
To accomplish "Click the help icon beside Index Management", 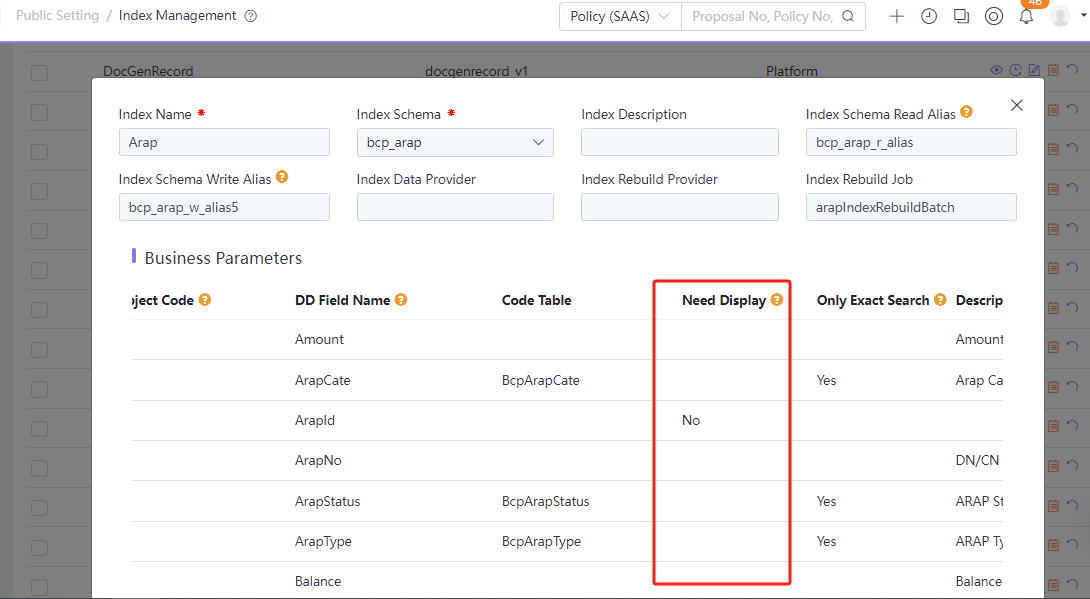I will 251,16.
